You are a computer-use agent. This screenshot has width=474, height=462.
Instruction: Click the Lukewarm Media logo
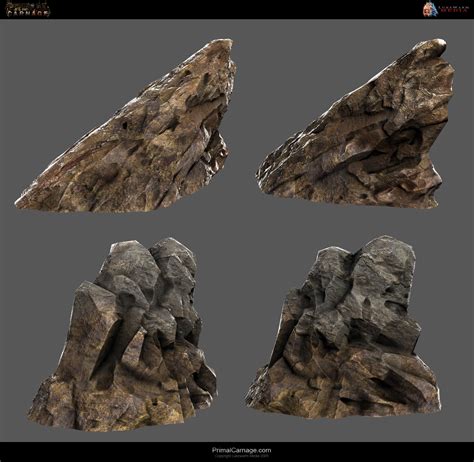click(x=446, y=9)
